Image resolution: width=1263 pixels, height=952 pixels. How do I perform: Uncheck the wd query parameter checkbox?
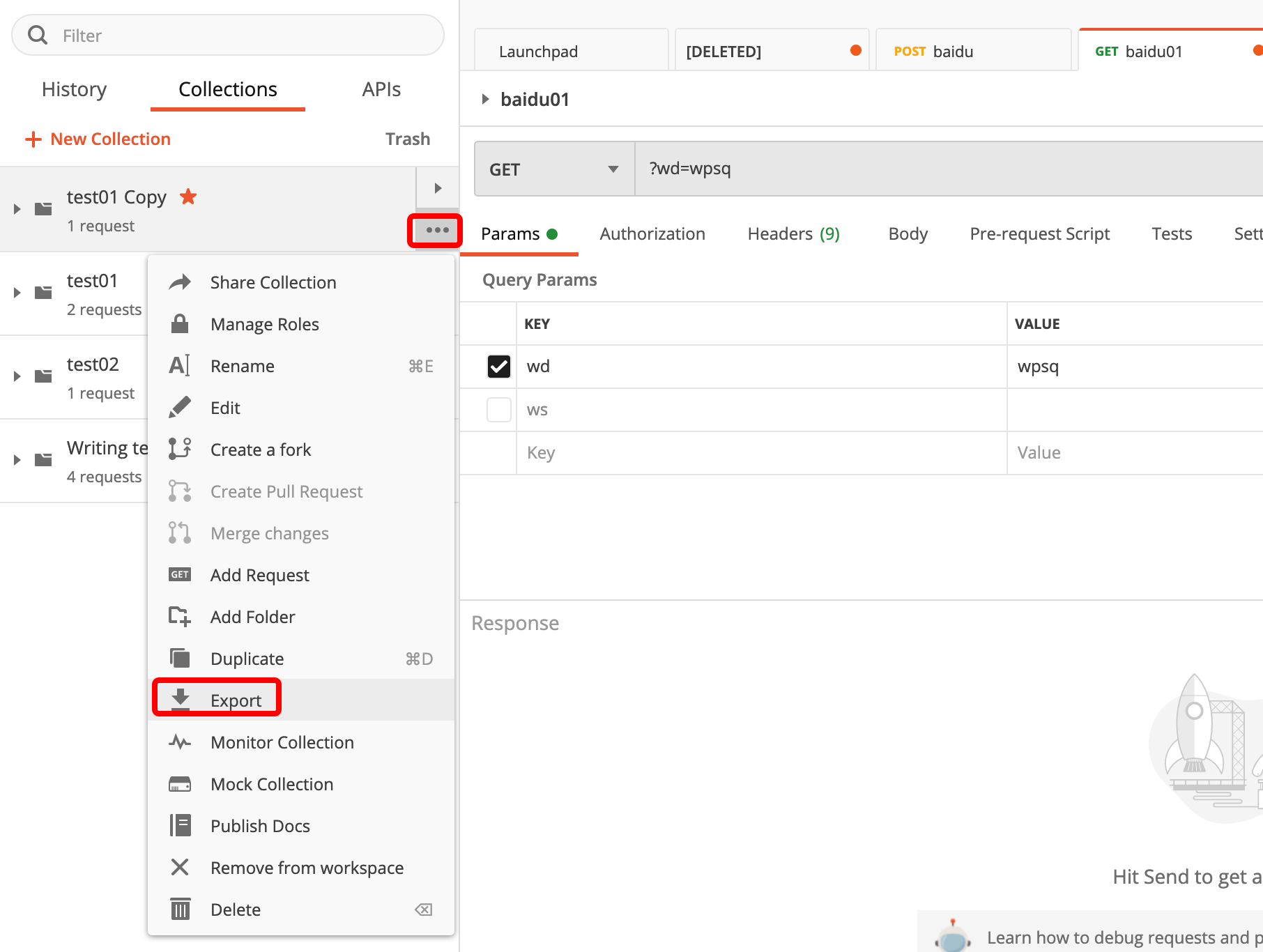pos(499,367)
